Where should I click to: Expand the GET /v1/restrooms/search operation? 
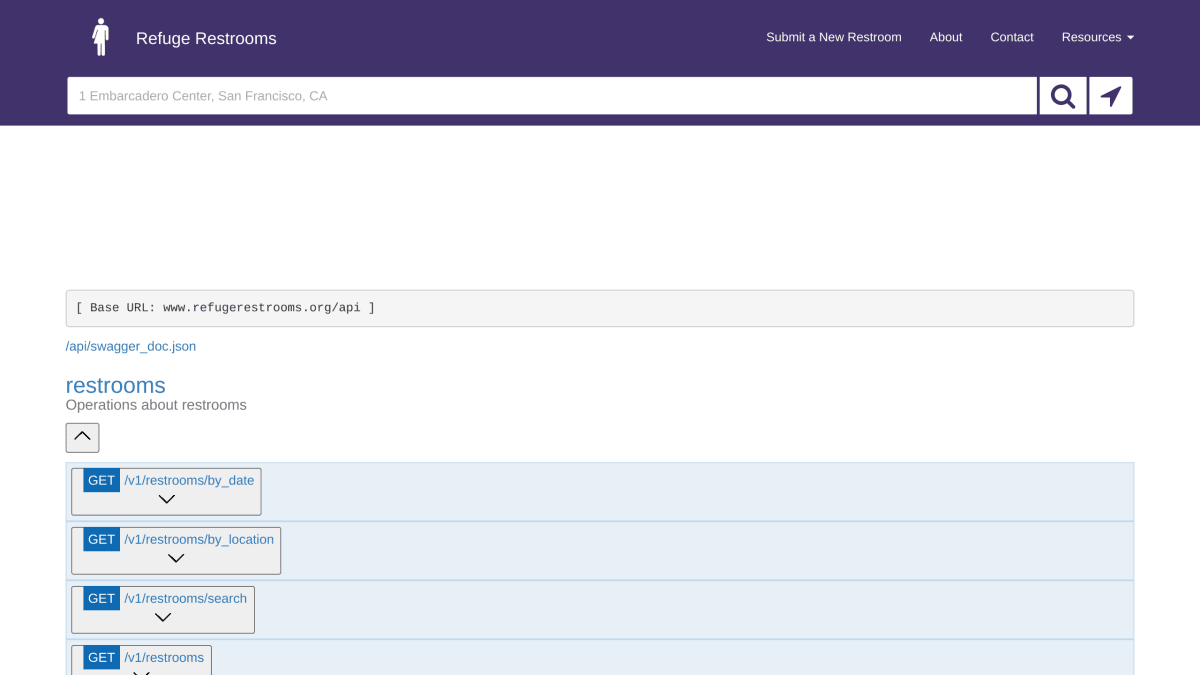[163, 609]
